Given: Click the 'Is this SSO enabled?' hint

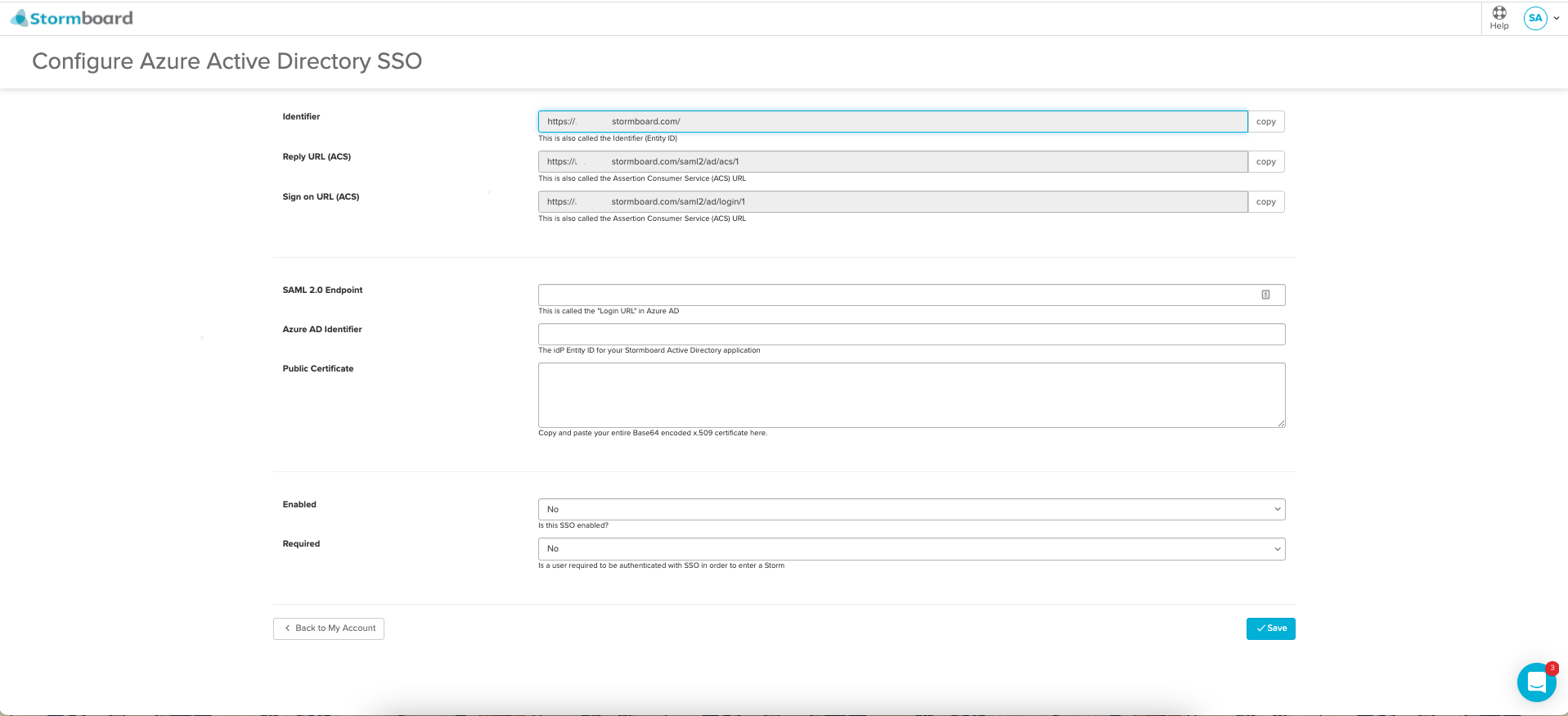Looking at the screenshot, I should 573,525.
